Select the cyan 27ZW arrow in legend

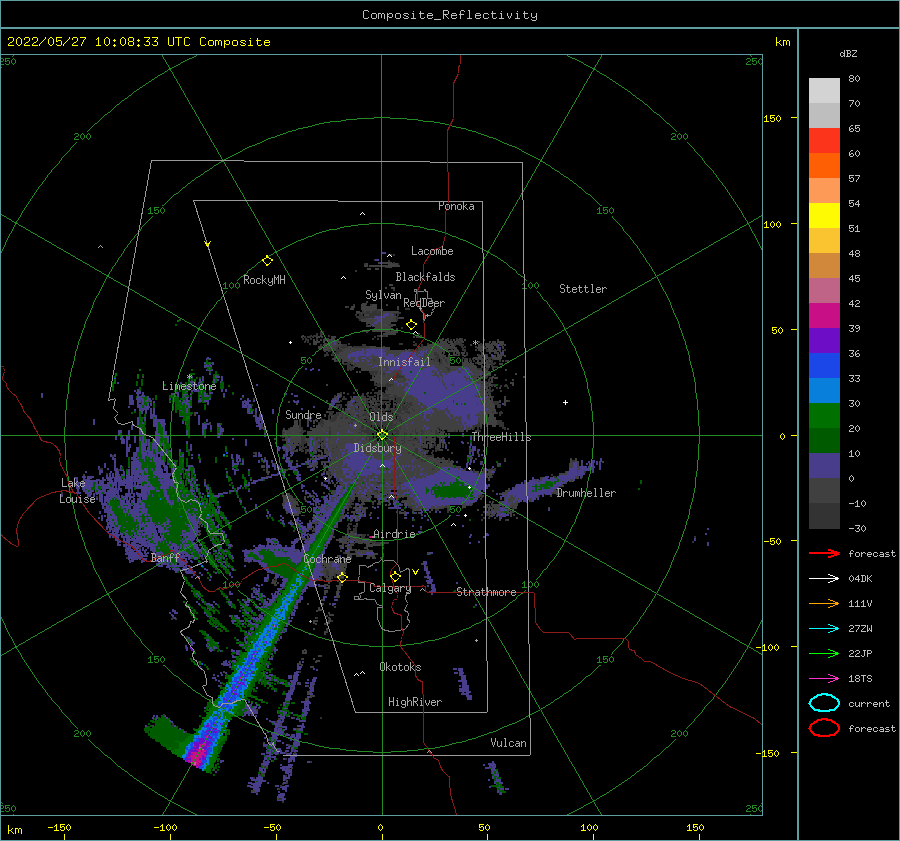pos(824,629)
